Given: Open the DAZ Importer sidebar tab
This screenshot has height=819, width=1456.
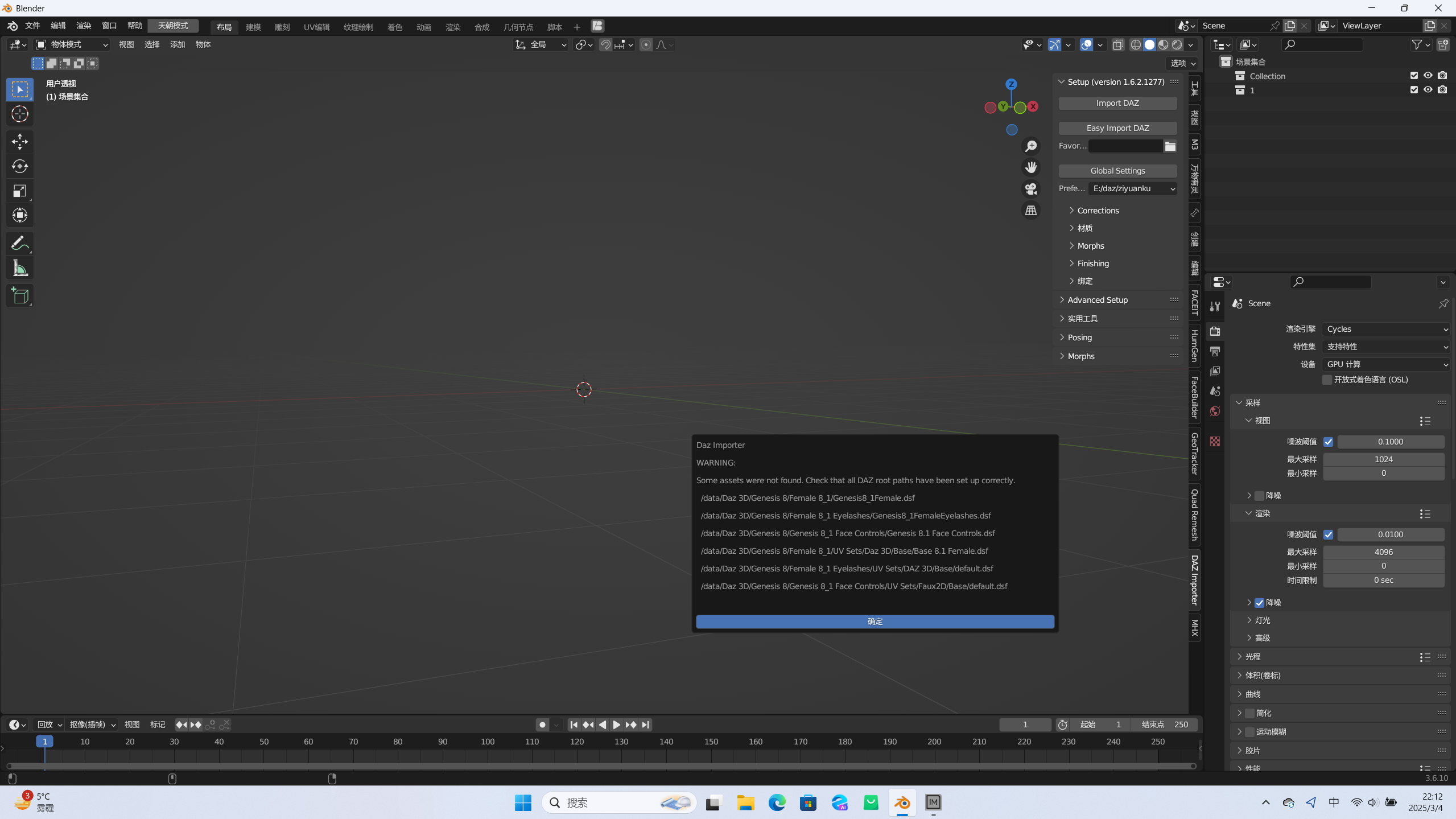Looking at the screenshot, I should pos(1194,580).
